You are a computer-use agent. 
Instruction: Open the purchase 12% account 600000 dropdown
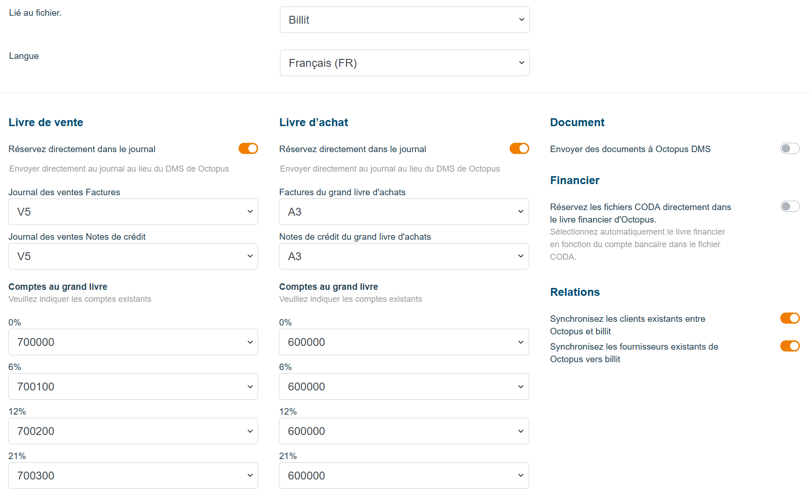(404, 431)
